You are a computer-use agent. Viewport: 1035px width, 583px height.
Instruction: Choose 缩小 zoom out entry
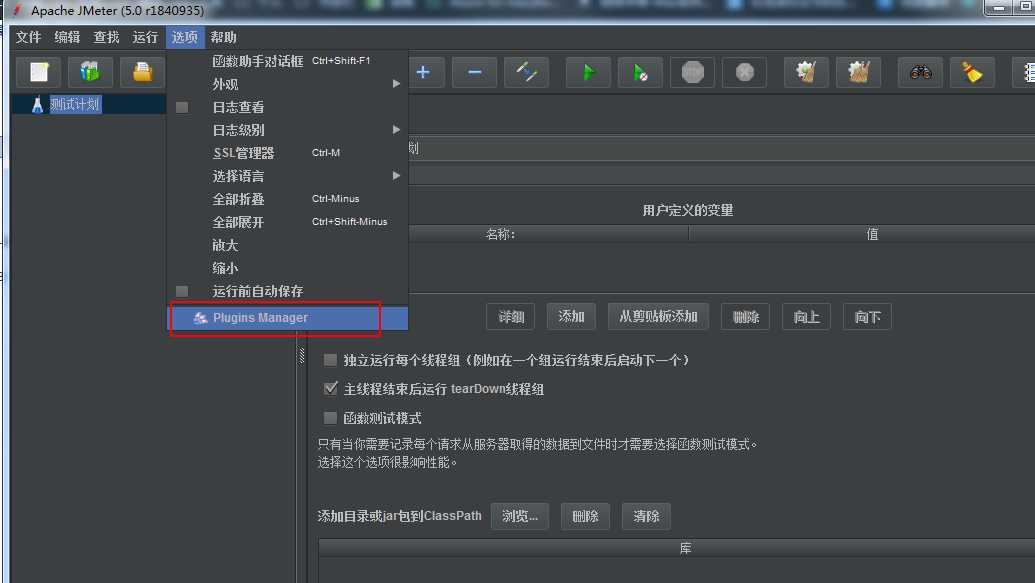click(287, 268)
